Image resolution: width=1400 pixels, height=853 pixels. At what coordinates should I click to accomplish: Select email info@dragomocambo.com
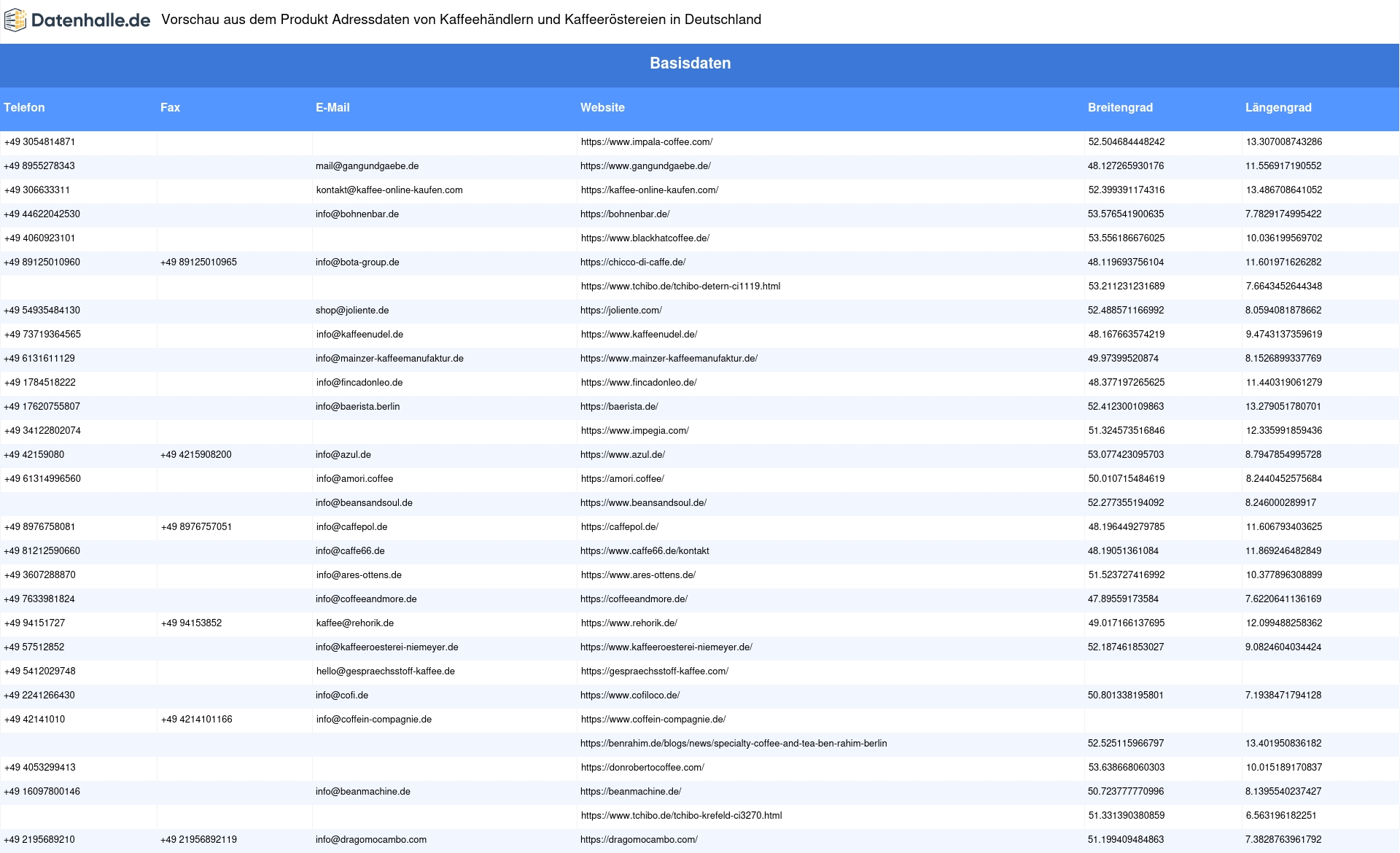click(371, 840)
